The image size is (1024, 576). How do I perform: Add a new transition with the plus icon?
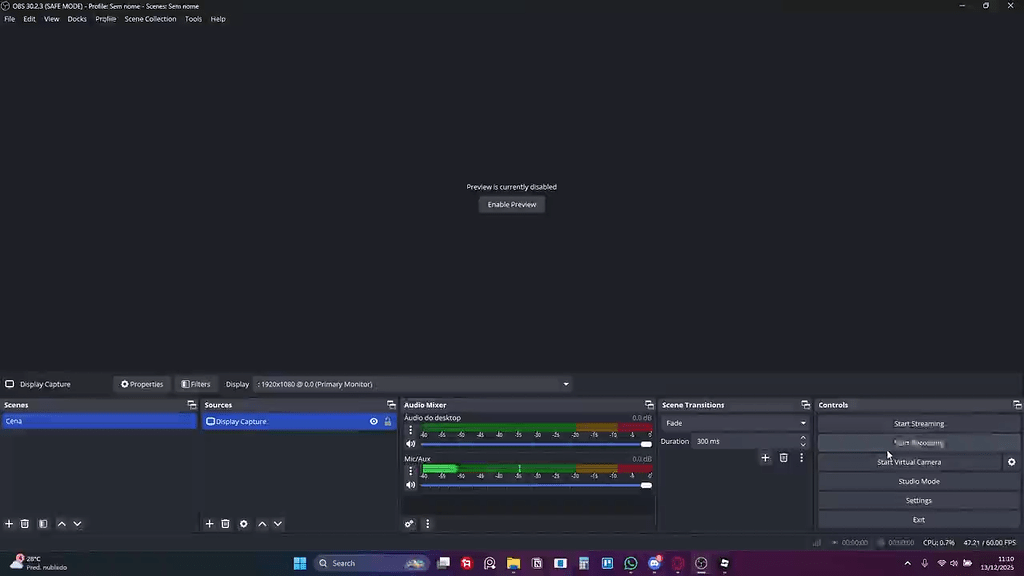(x=765, y=457)
